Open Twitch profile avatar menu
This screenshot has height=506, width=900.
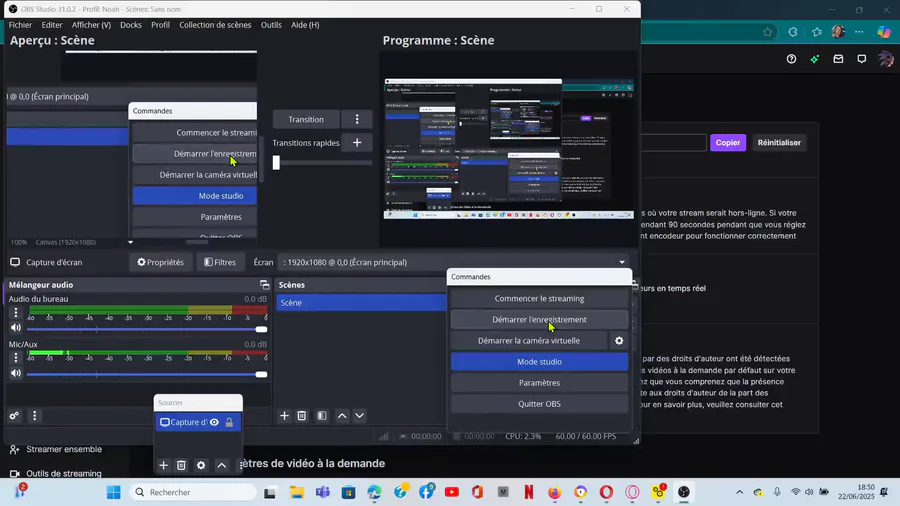886,59
